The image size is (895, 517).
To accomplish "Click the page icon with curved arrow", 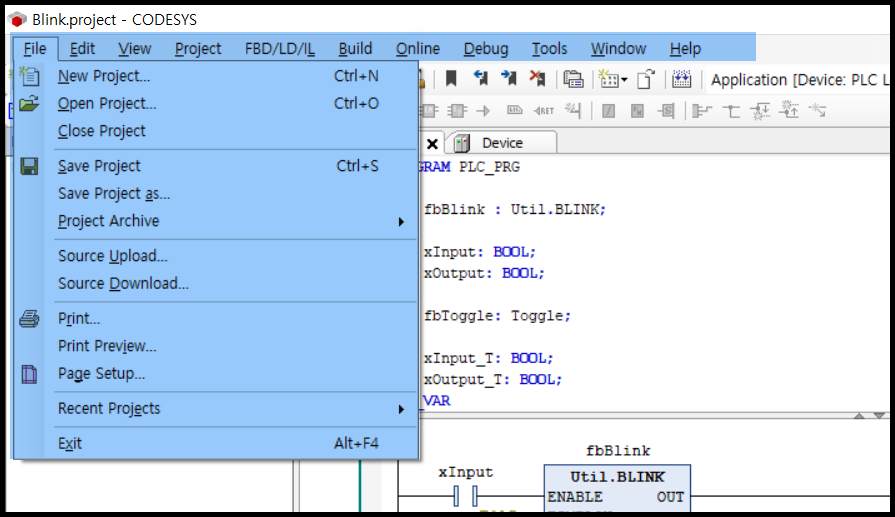I will click(x=646, y=79).
